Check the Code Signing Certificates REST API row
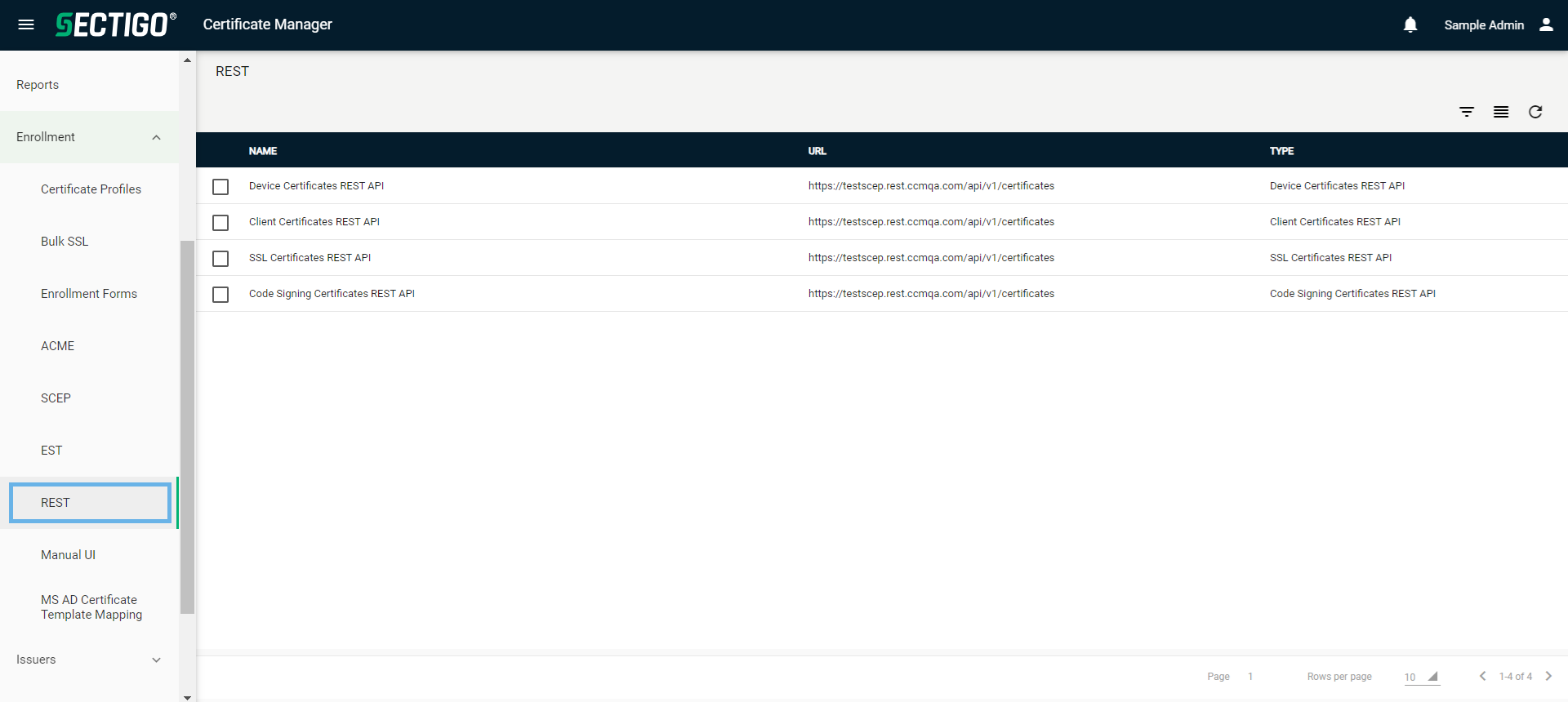 [220, 295]
